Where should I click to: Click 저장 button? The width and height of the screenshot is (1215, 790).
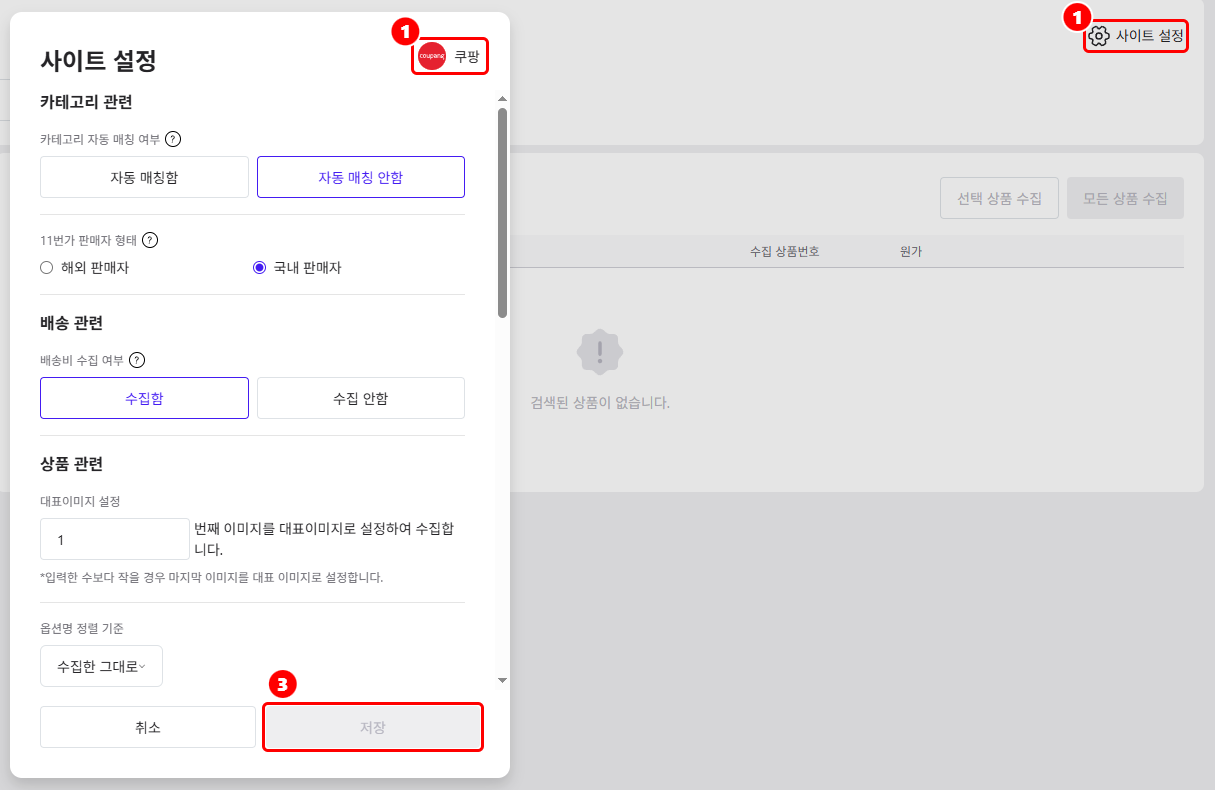tap(373, 727)
